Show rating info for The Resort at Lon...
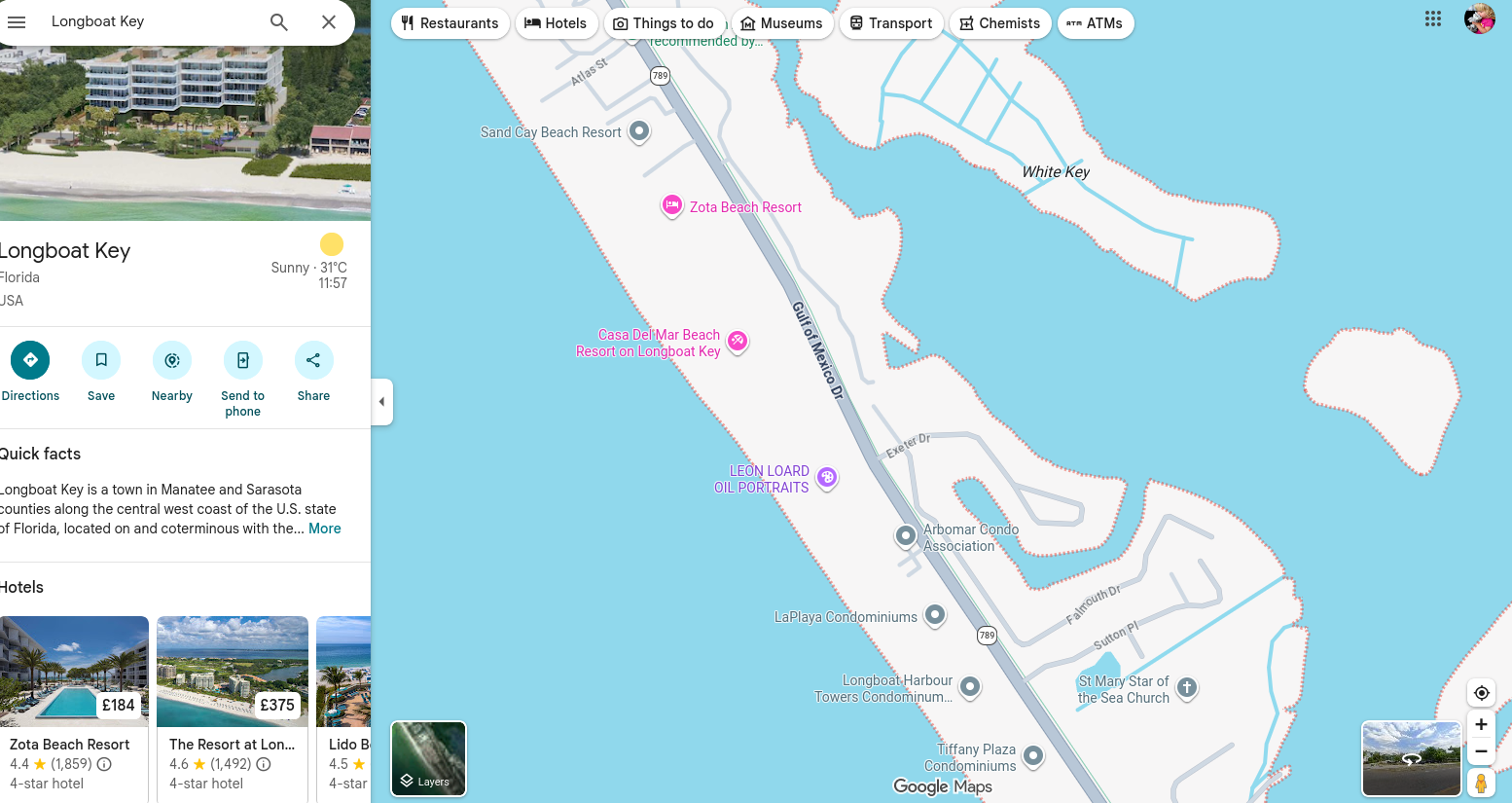Image resolution: width=1512 pixels, height=803 pixels. pos(264,764)
